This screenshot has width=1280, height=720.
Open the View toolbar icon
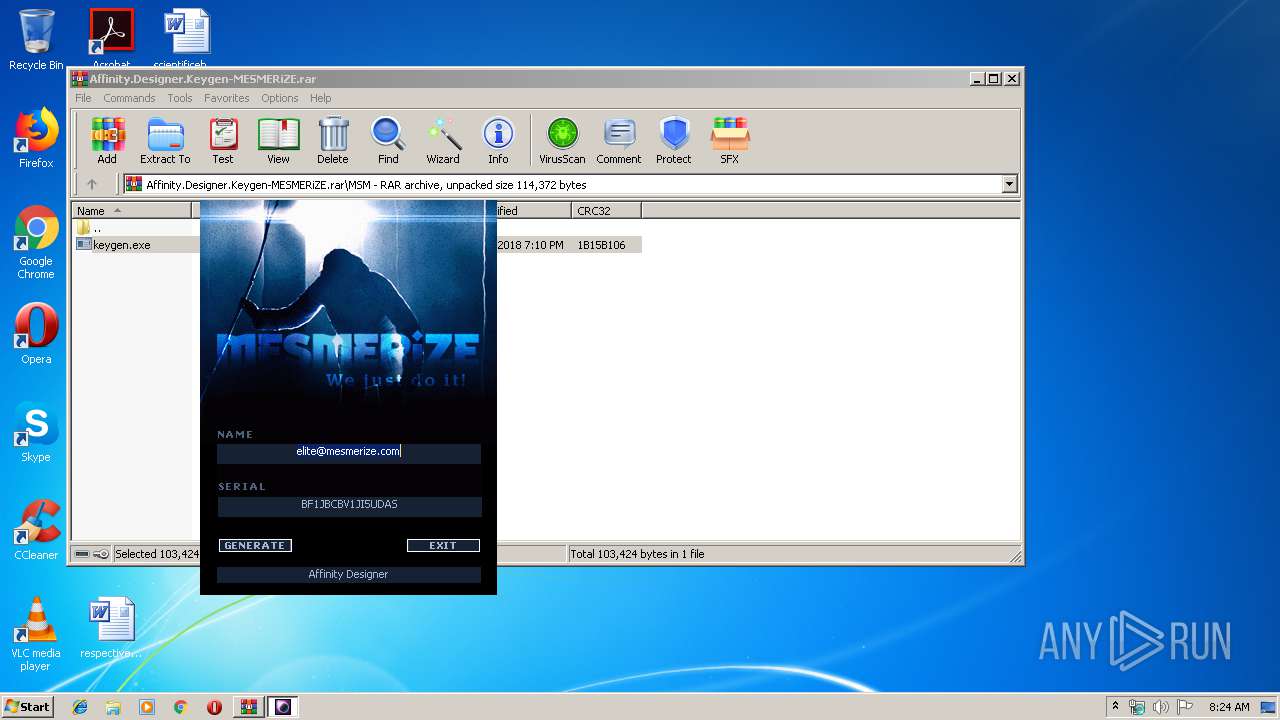coord(278,141)
